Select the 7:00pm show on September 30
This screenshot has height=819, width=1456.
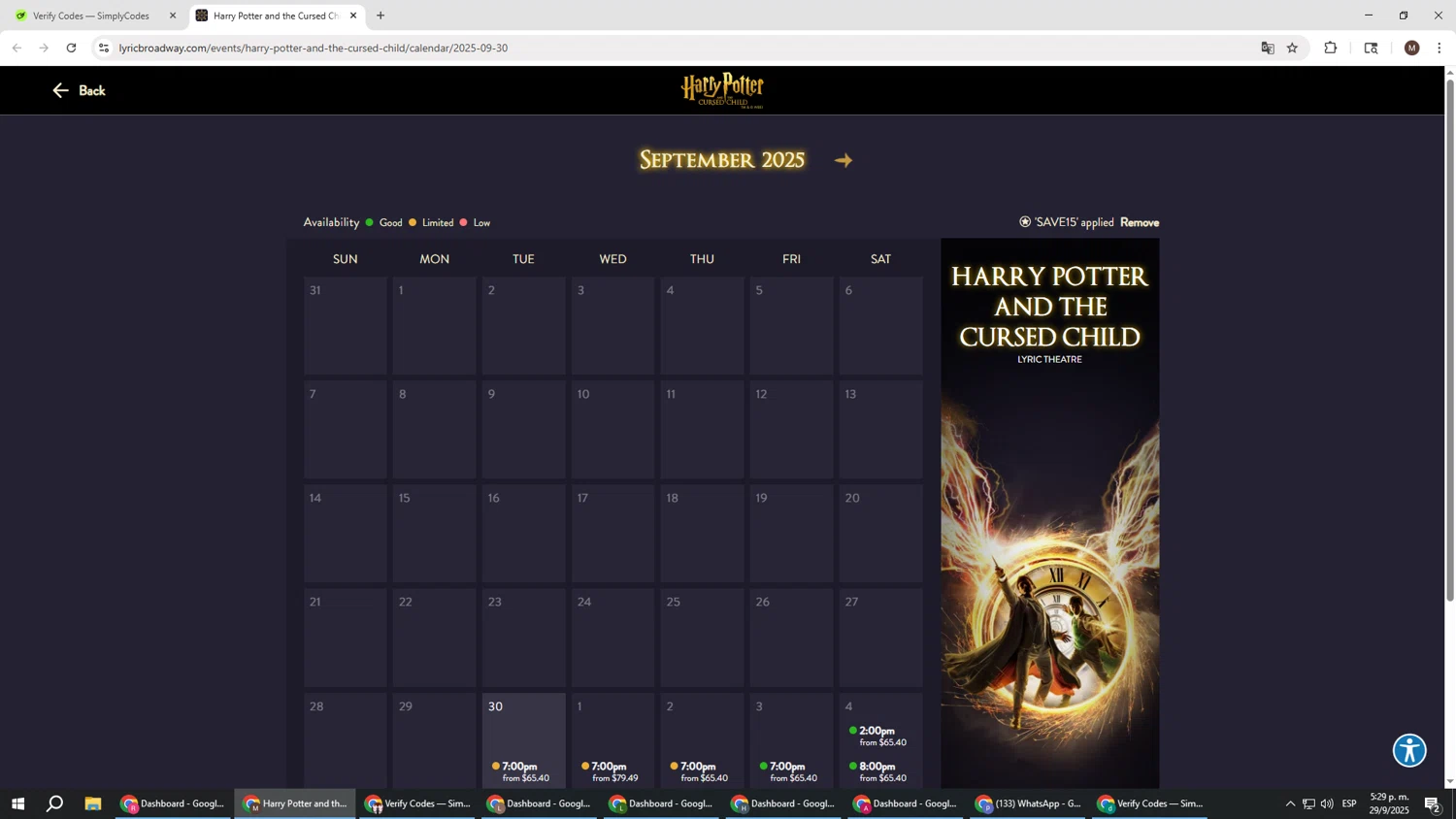(x=520, y=771)
